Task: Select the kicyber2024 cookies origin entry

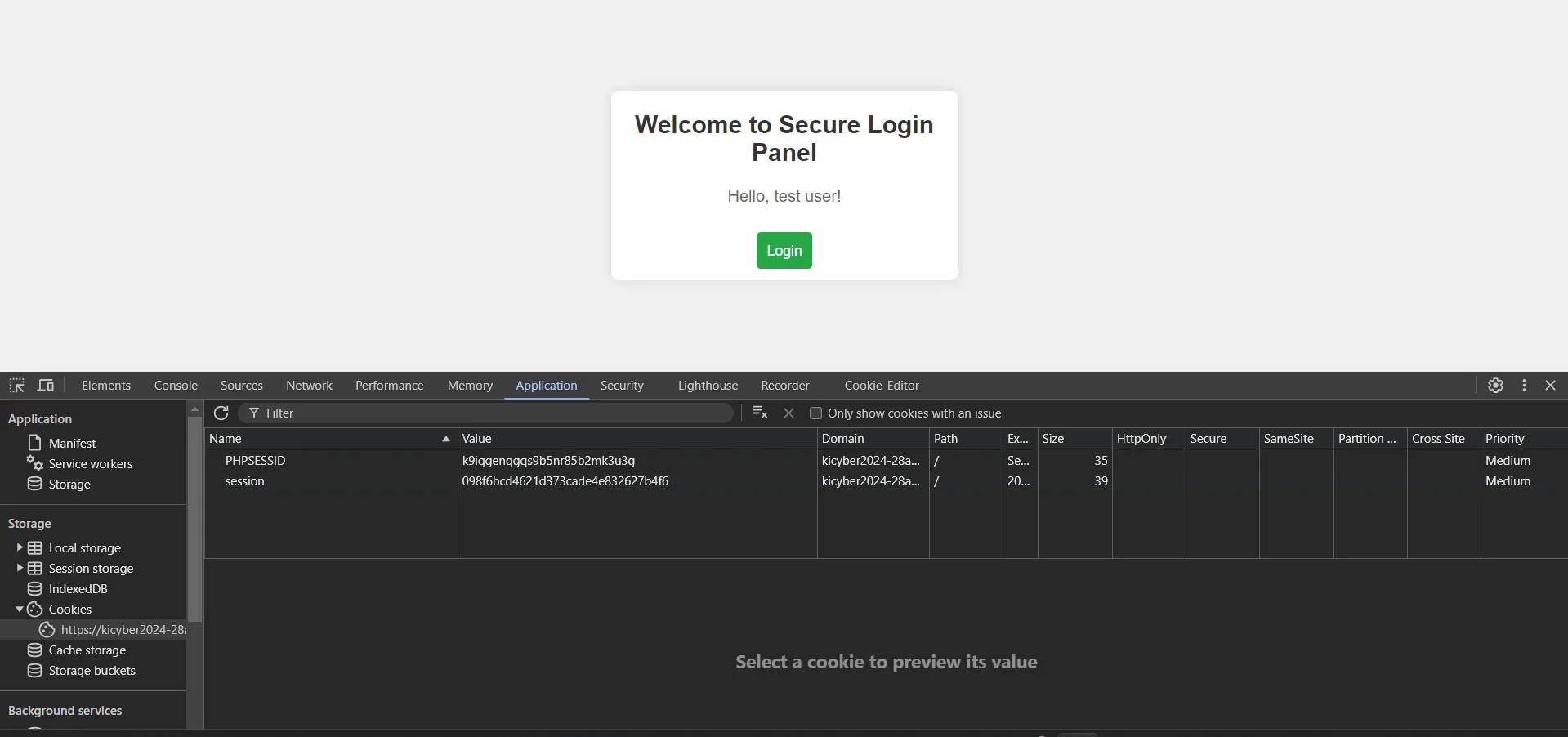Action: coord(123,630)
